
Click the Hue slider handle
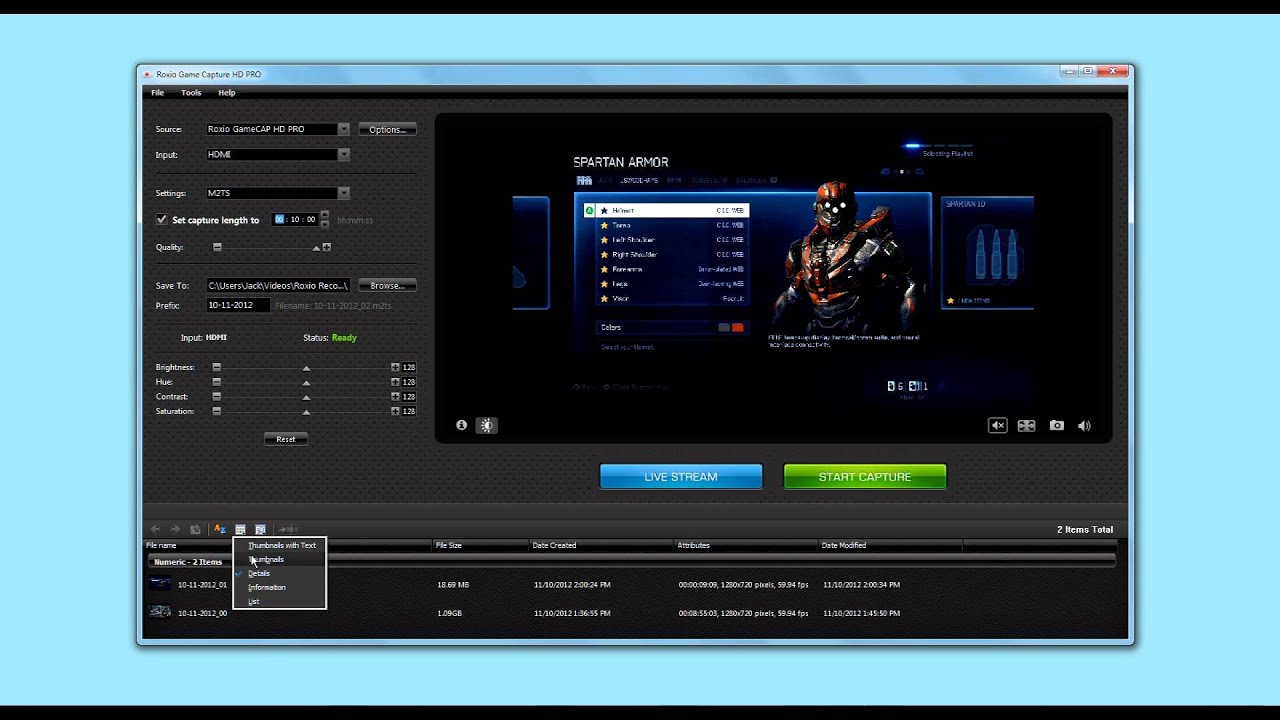[x=306, y=383]
